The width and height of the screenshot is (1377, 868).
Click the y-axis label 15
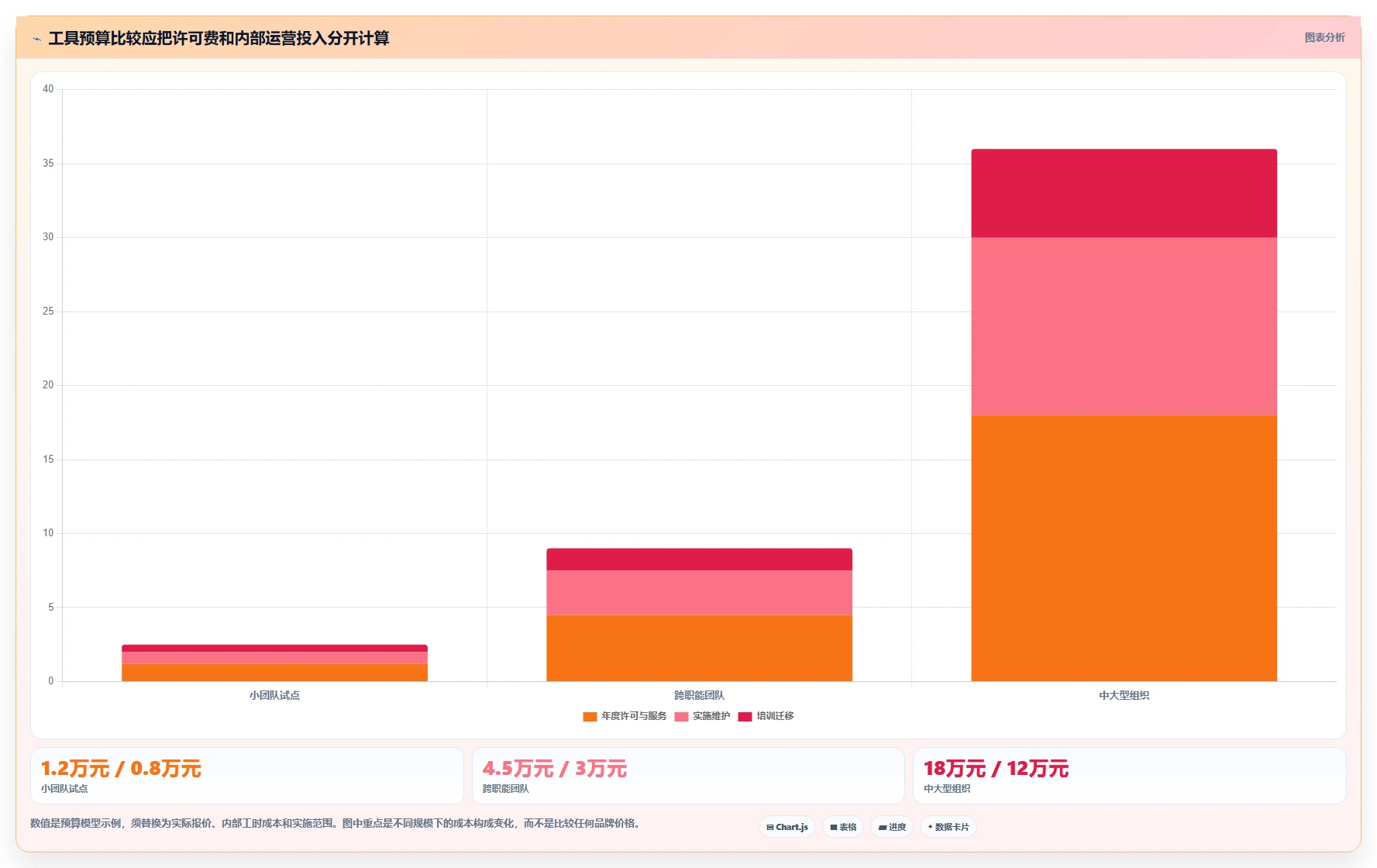click(x=48, y=460)
